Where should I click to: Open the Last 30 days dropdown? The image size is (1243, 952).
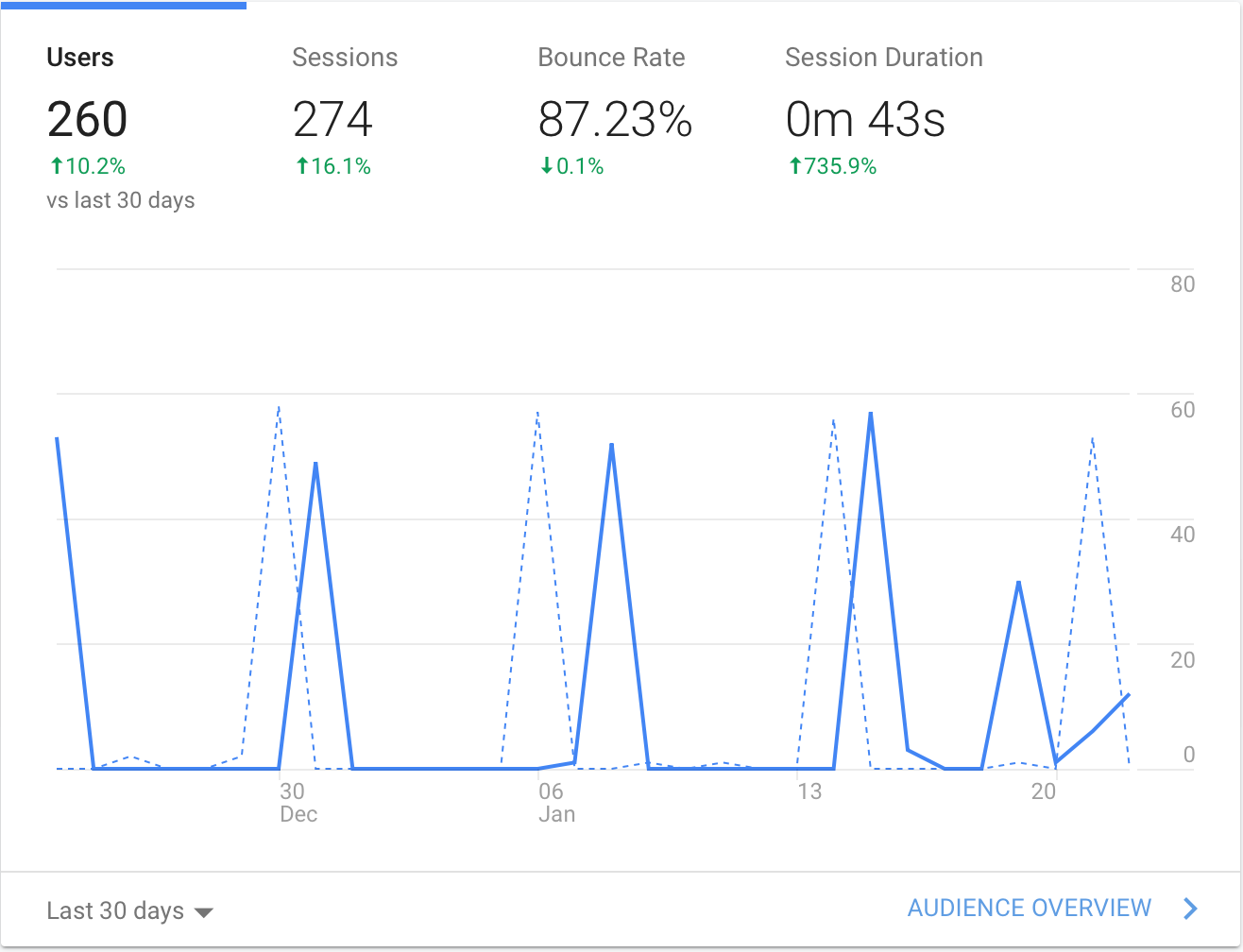coord(130,911)
